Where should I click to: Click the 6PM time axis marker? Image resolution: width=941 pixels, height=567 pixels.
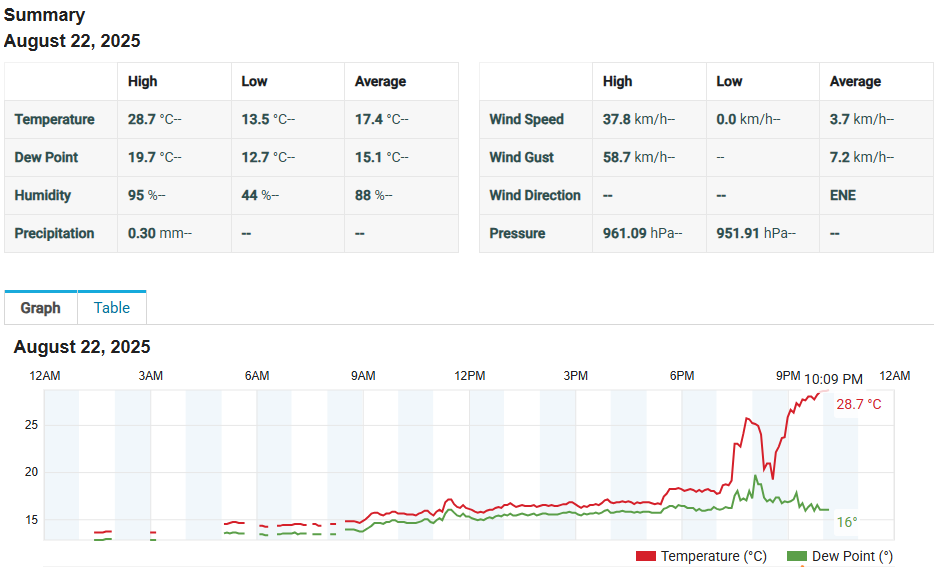pyautogui.click(x=682, y=376)
